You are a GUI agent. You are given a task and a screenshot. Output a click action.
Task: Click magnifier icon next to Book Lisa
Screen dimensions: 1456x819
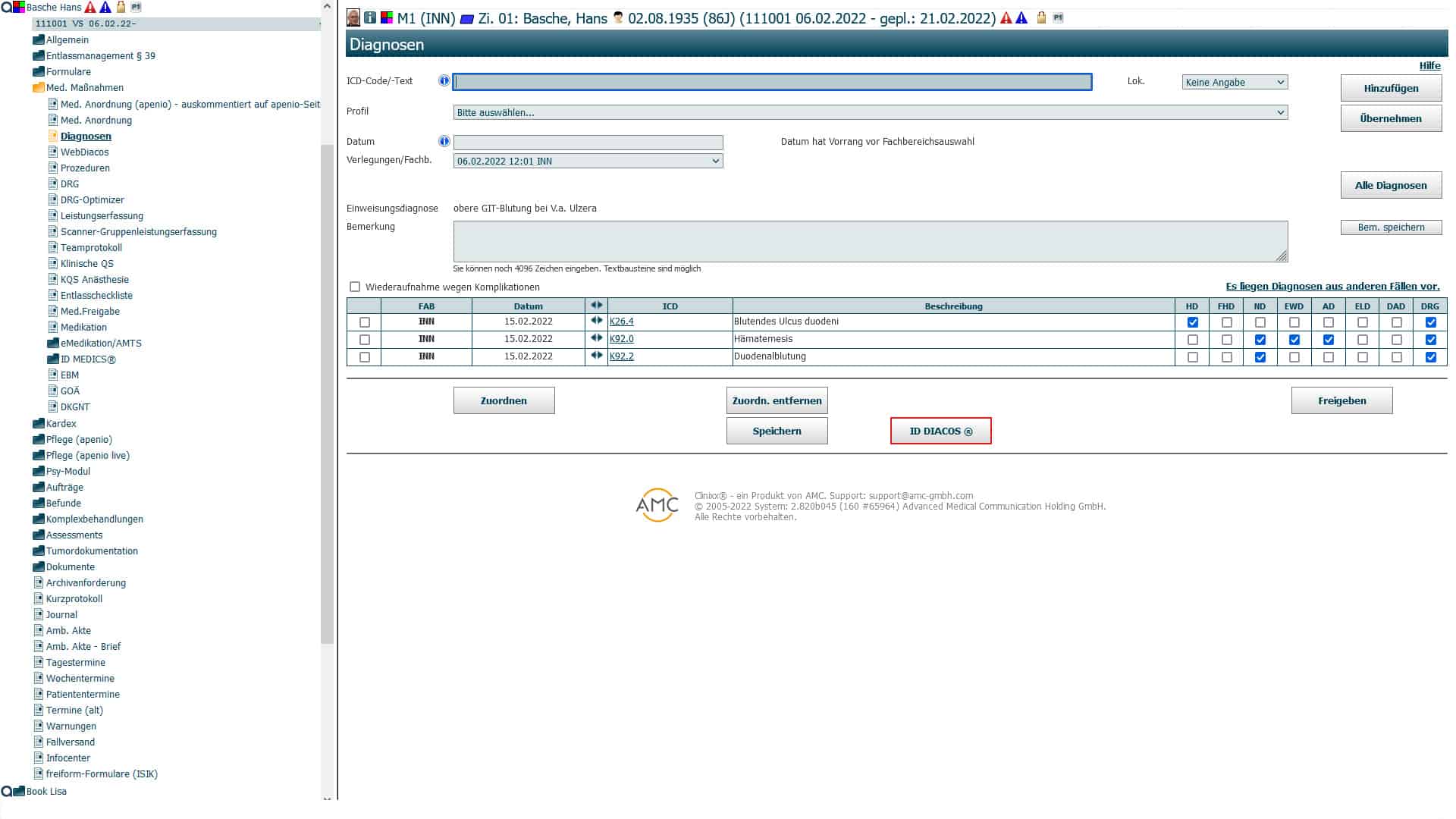point(7,791)
